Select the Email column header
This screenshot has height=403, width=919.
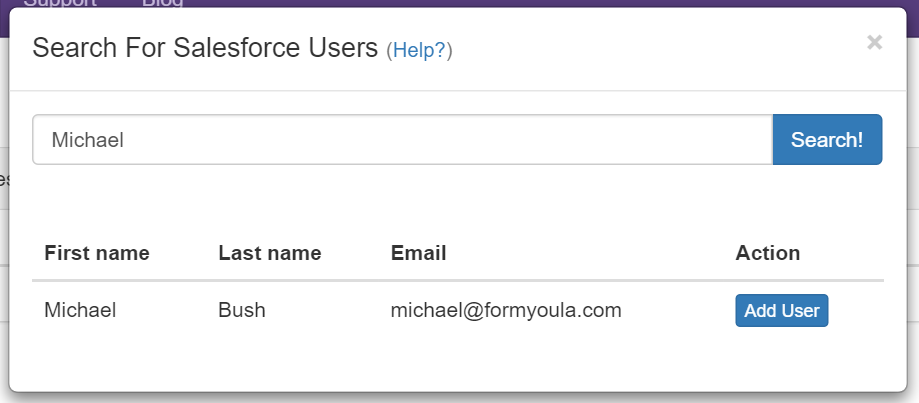pyautogui.click(x=418, y=253)
